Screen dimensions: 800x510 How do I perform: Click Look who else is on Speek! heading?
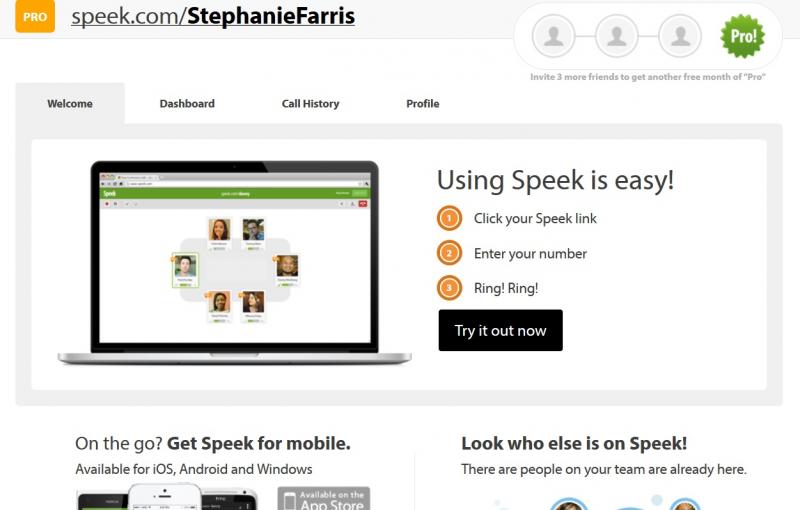(574, 444)
